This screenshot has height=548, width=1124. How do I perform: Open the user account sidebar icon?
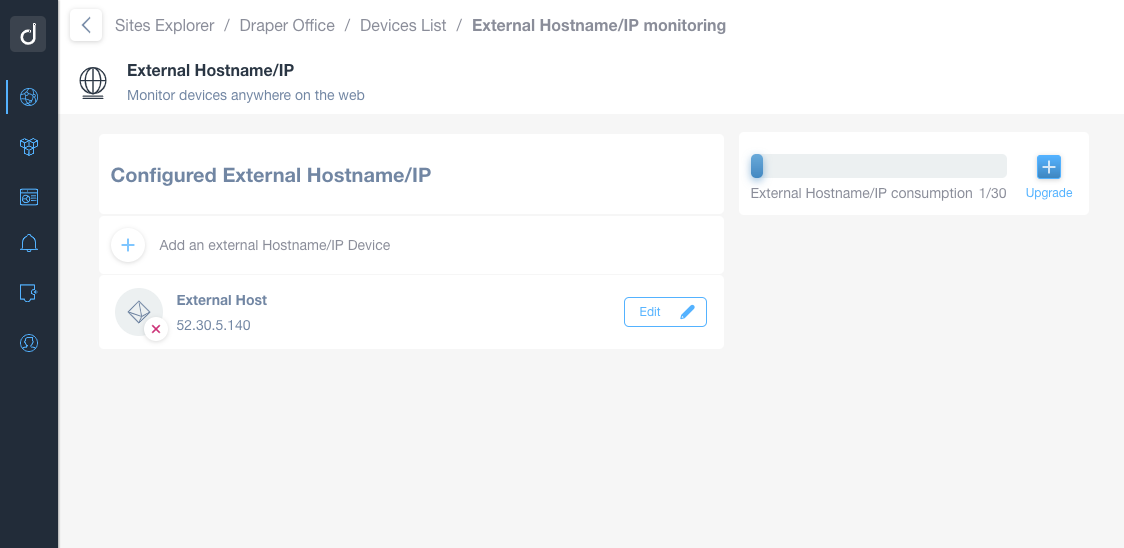[x=29, y=343]
